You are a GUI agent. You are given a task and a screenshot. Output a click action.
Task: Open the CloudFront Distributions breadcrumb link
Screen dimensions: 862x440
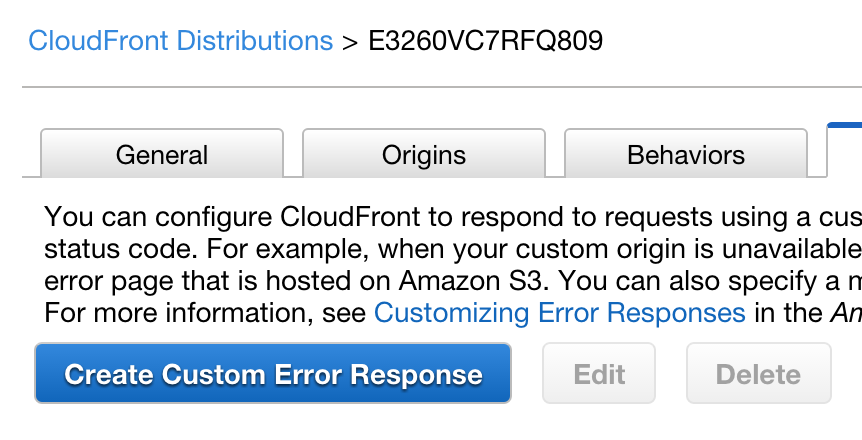180,41
